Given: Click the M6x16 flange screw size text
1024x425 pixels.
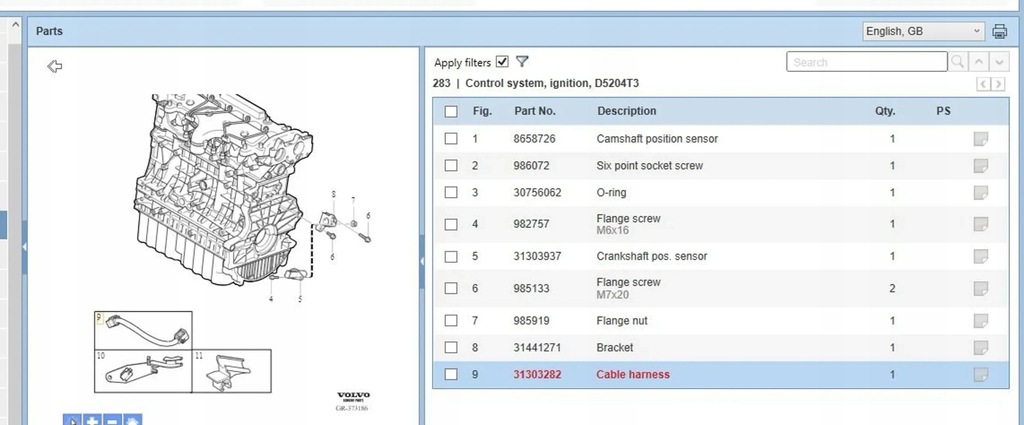Looking at the screenshot, I should 613,230.
